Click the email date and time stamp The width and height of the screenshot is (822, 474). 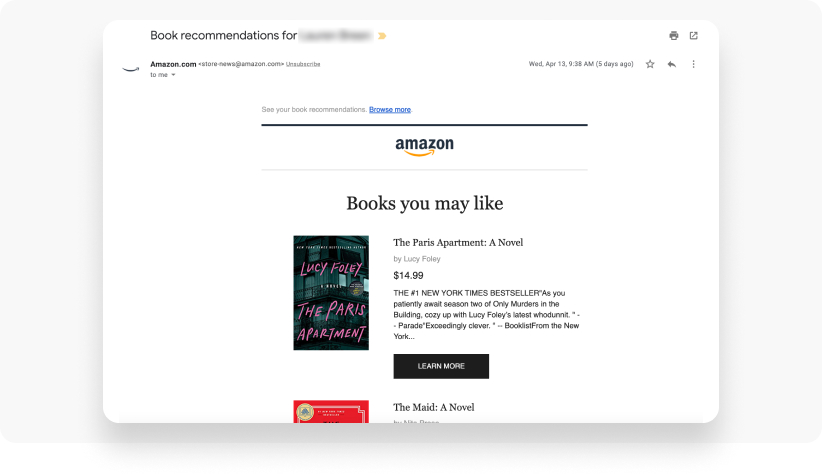coord(581,64)
